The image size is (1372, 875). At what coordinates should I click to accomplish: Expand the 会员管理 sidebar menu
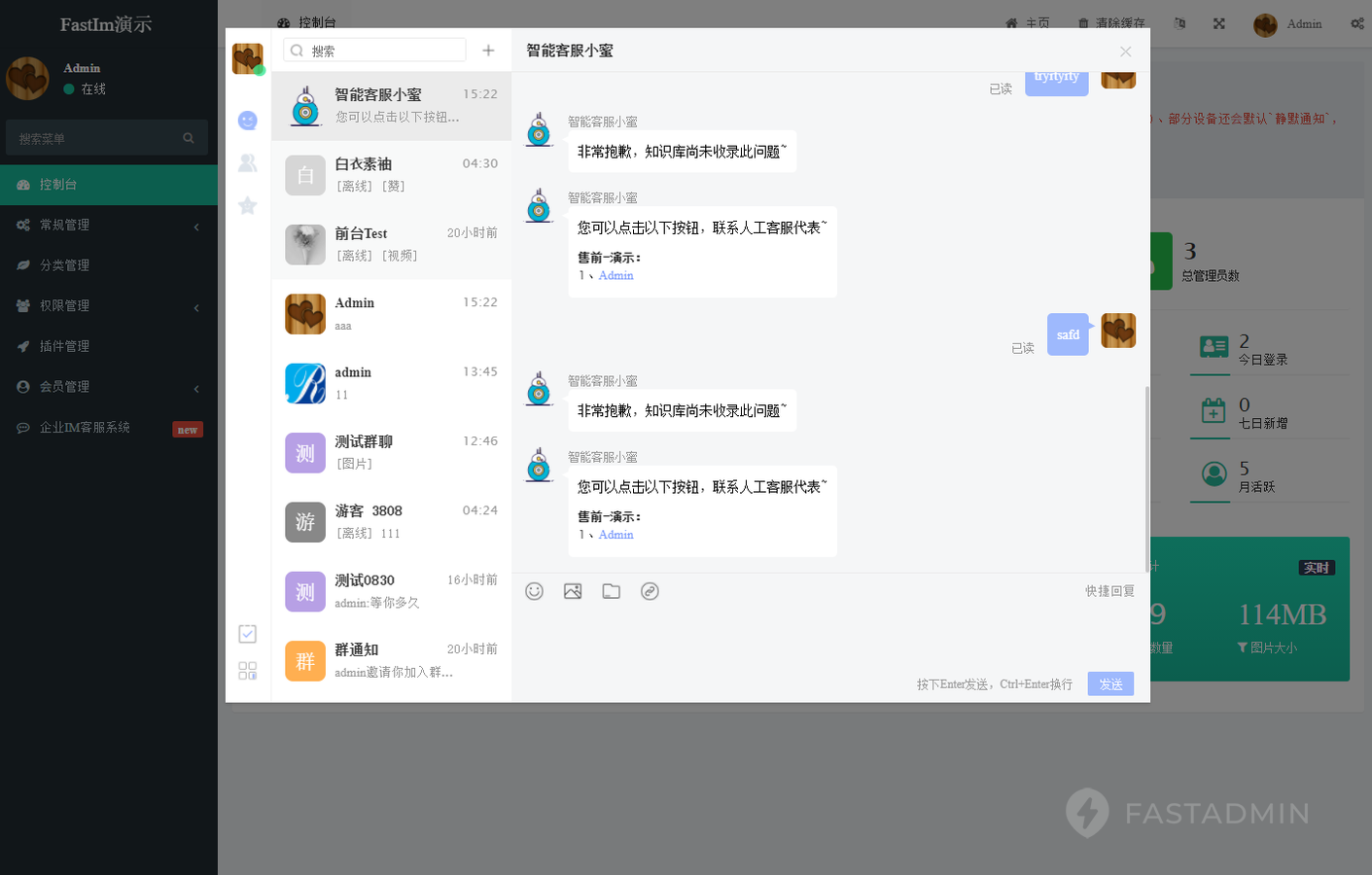[107, 386]
